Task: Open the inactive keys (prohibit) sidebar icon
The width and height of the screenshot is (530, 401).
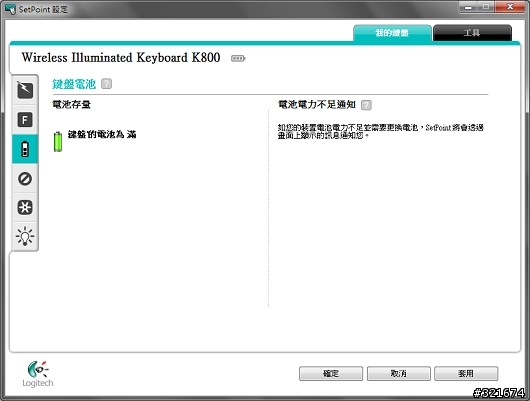Action: [25, 179]
